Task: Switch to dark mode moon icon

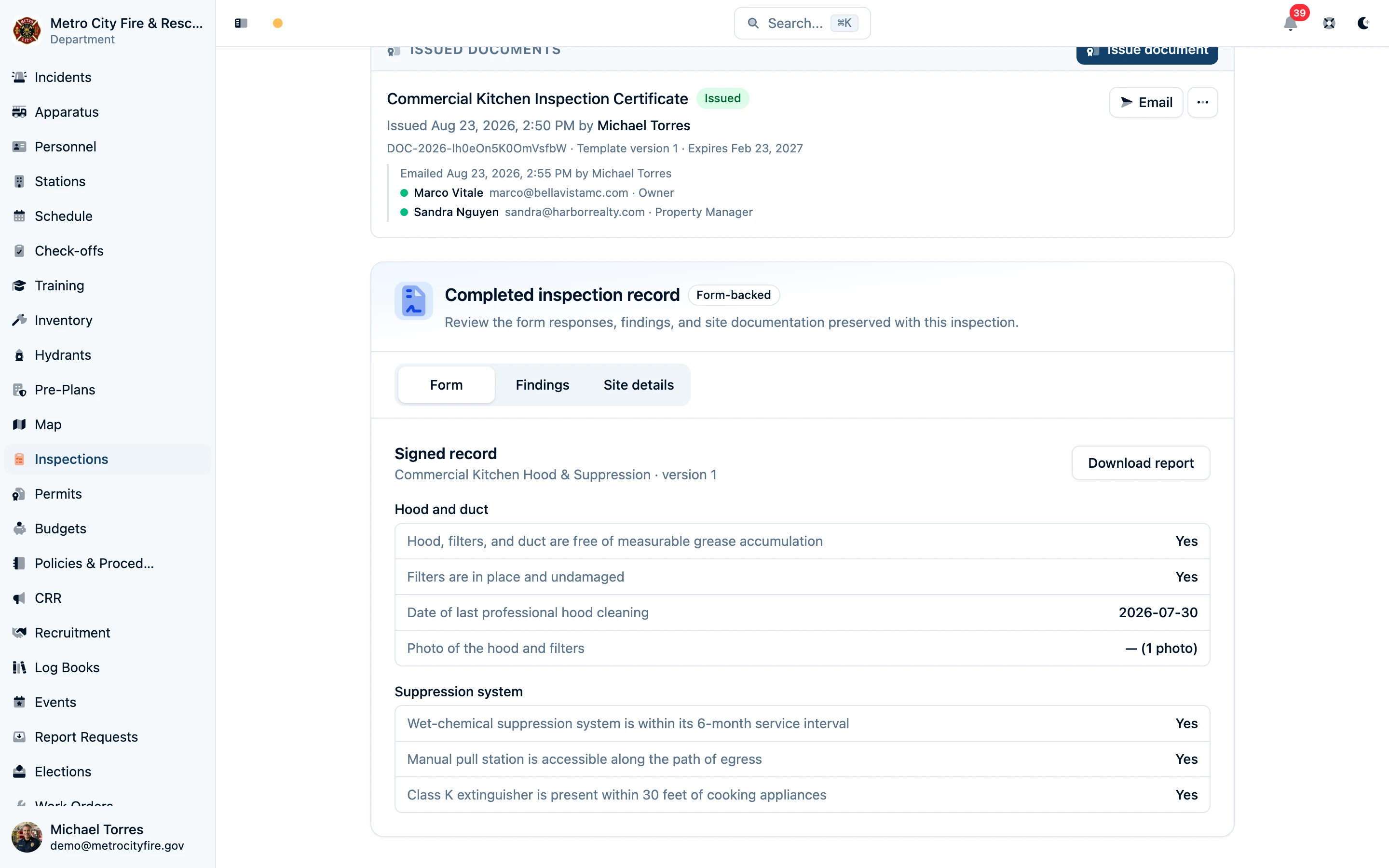Action: pos(1364,23)
